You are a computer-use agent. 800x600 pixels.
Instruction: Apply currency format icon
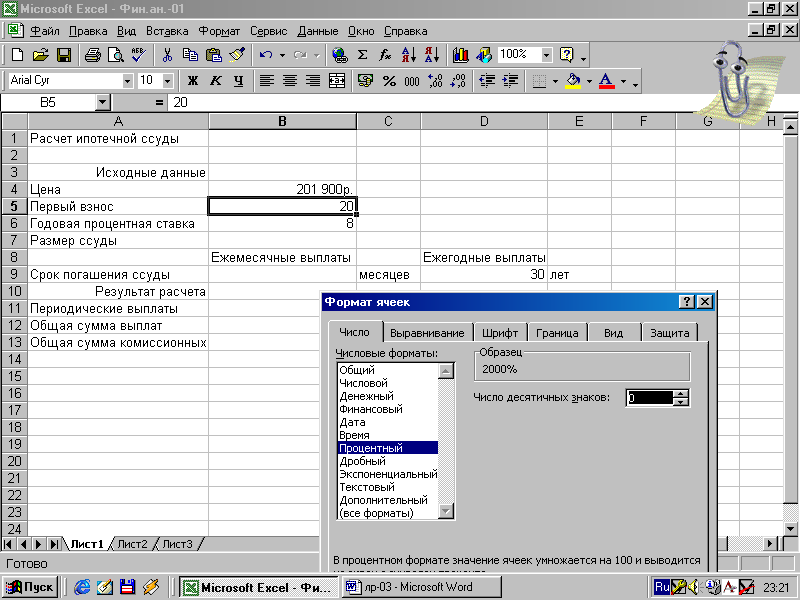(365, 81)
